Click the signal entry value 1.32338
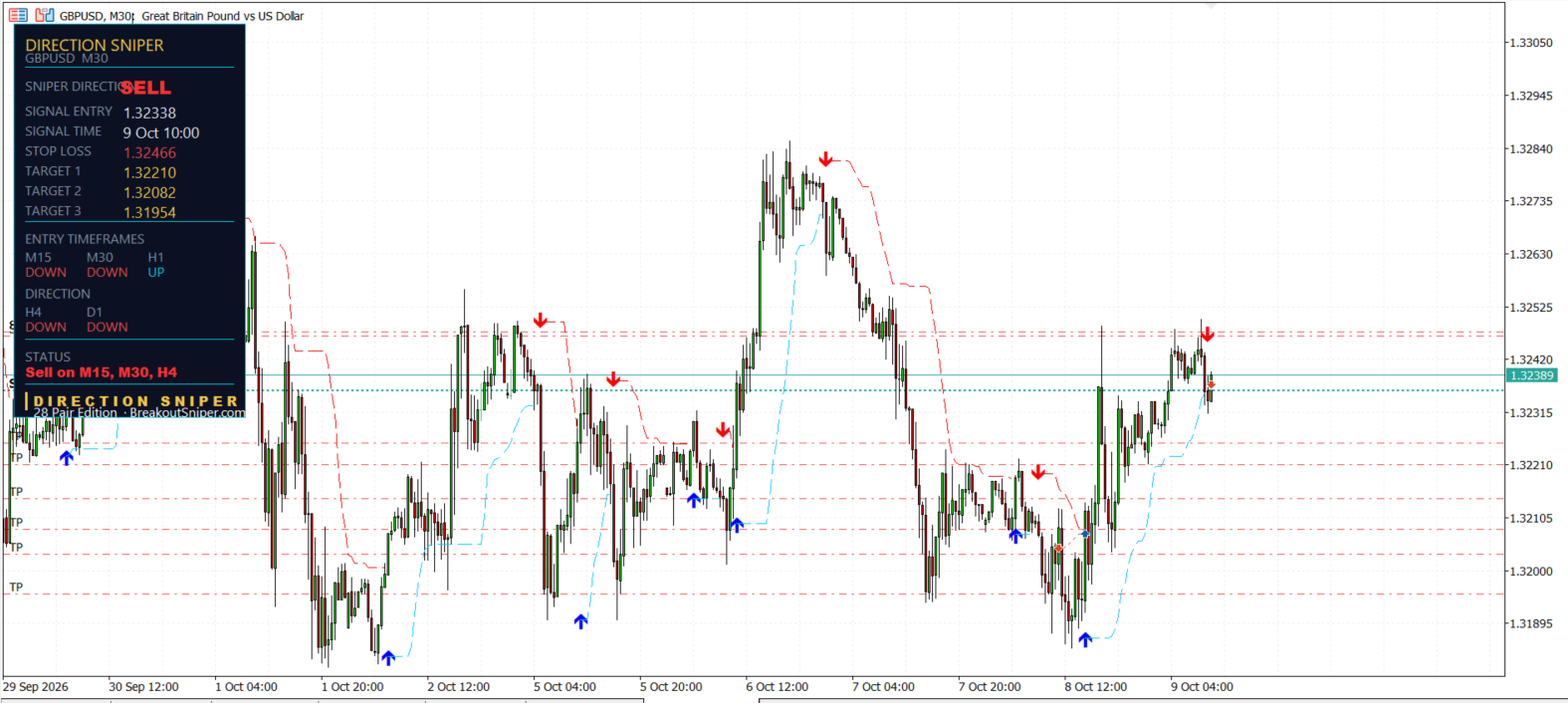This screenshot has height=703, width=1568. [149, 113]
